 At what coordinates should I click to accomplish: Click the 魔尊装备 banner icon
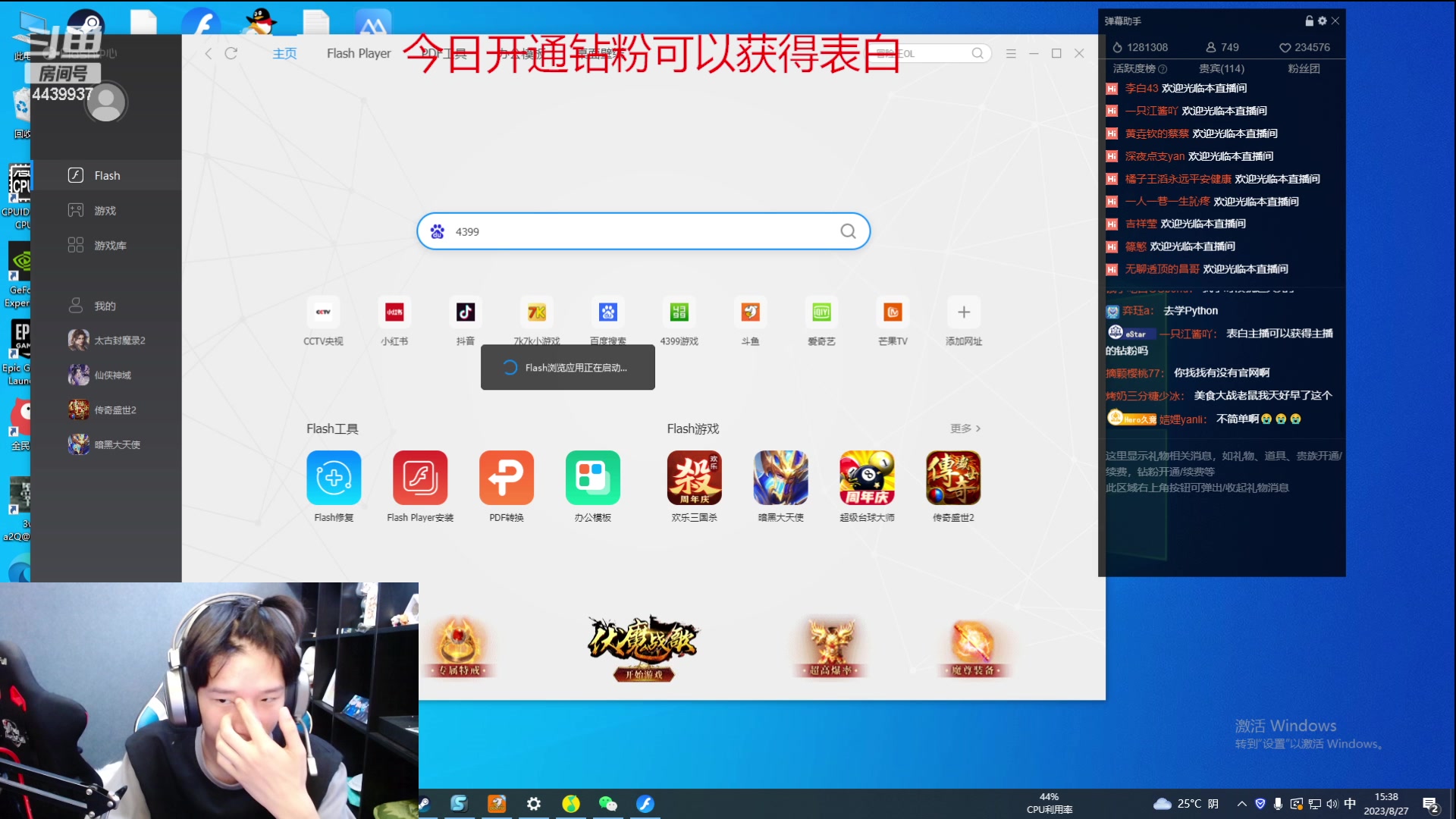[x=972, y=647]
